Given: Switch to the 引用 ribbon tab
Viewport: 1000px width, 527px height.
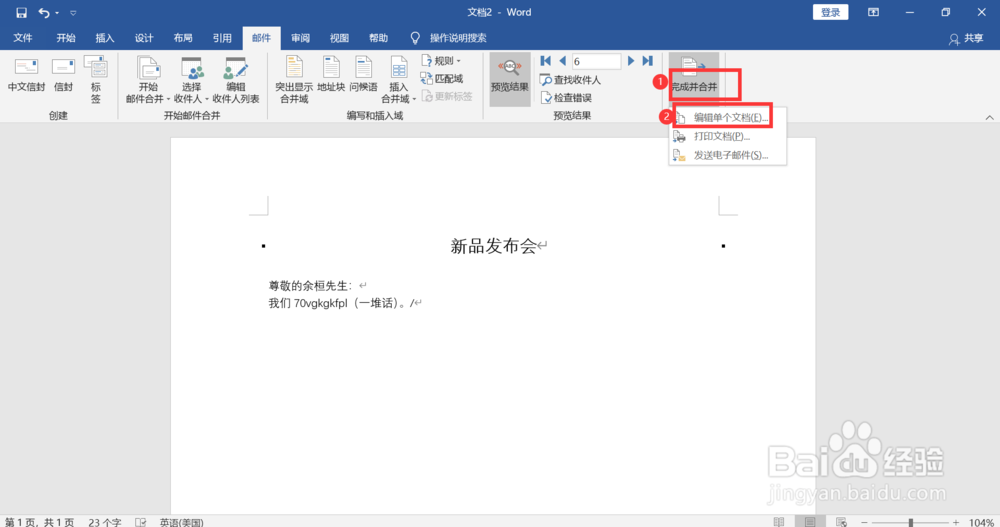Looking at the screenshot, I should [222, 38].
